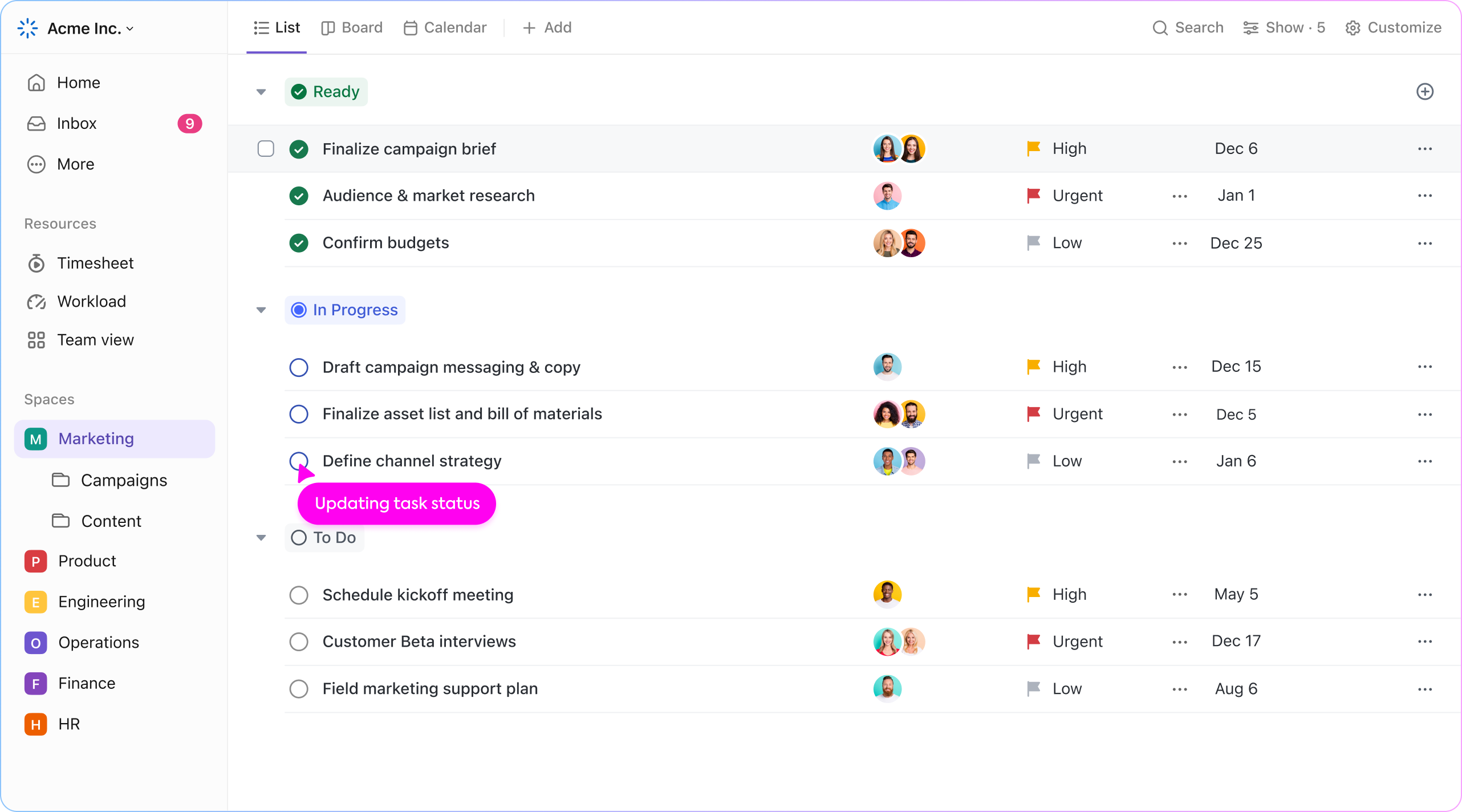The image size is (1462, 812).
Task: Click the Inbox icon in sidebar
Action: 37,123
